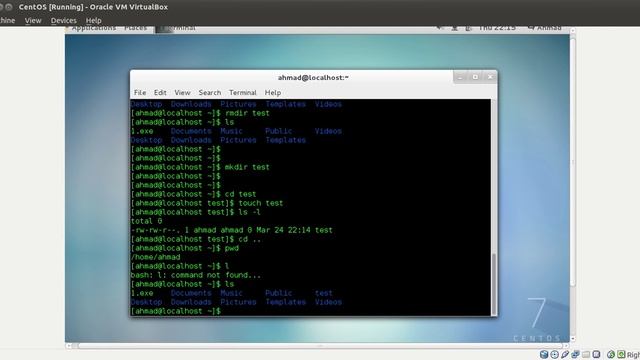Click the '/home/ahmad' output line
Viewport: 640px width, 360px height.
[156, 257]
